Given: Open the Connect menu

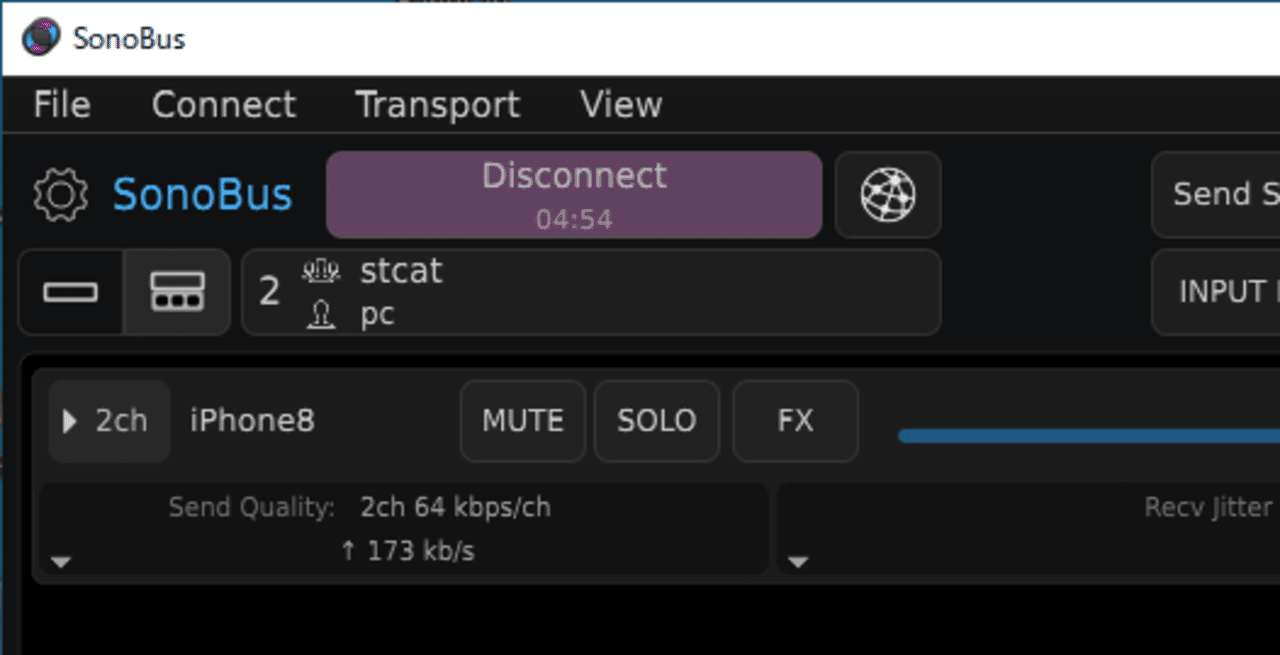Looking at the screenshot, I should coord(223,105).
